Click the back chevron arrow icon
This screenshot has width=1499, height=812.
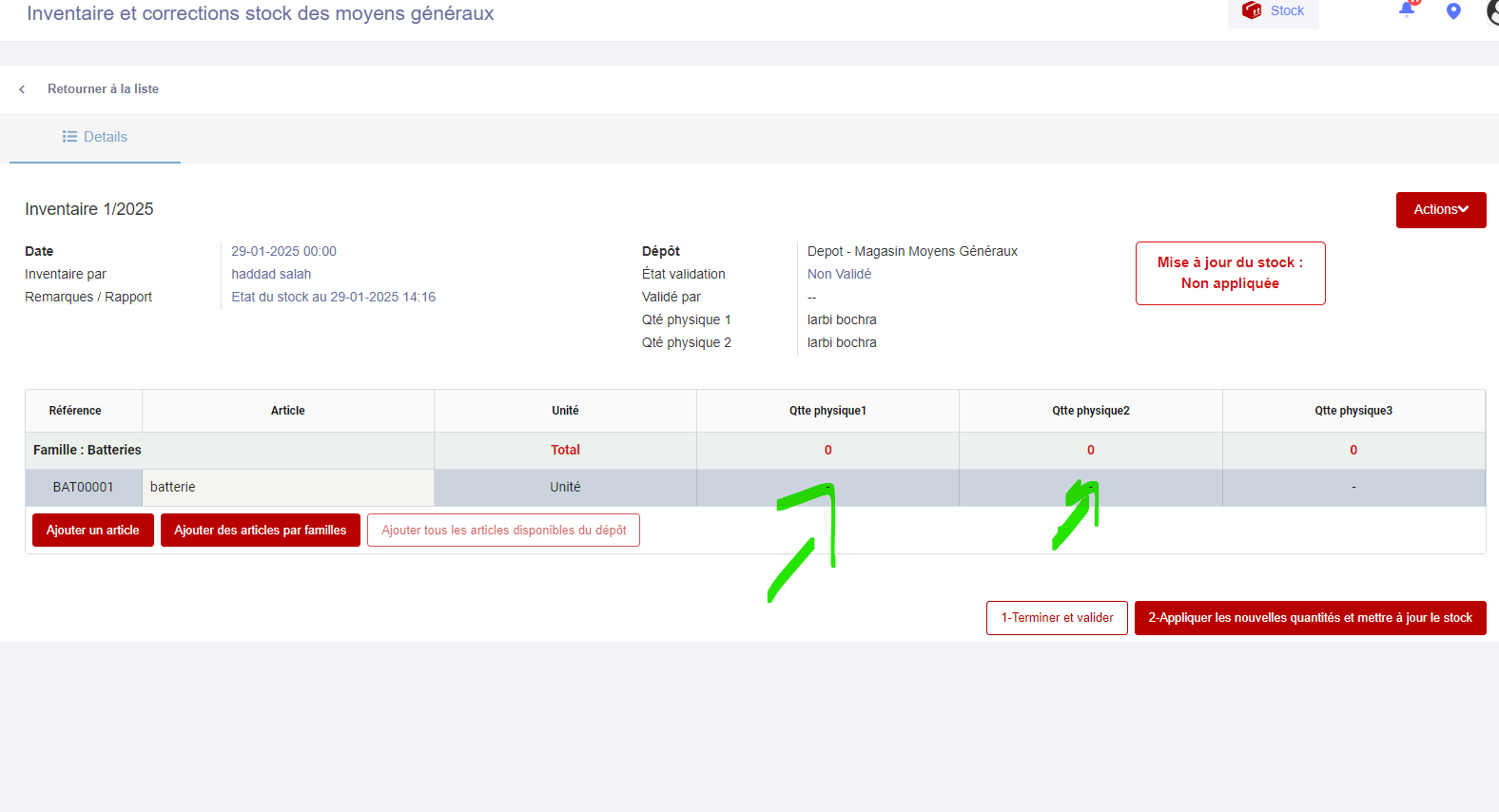(22, 89)
